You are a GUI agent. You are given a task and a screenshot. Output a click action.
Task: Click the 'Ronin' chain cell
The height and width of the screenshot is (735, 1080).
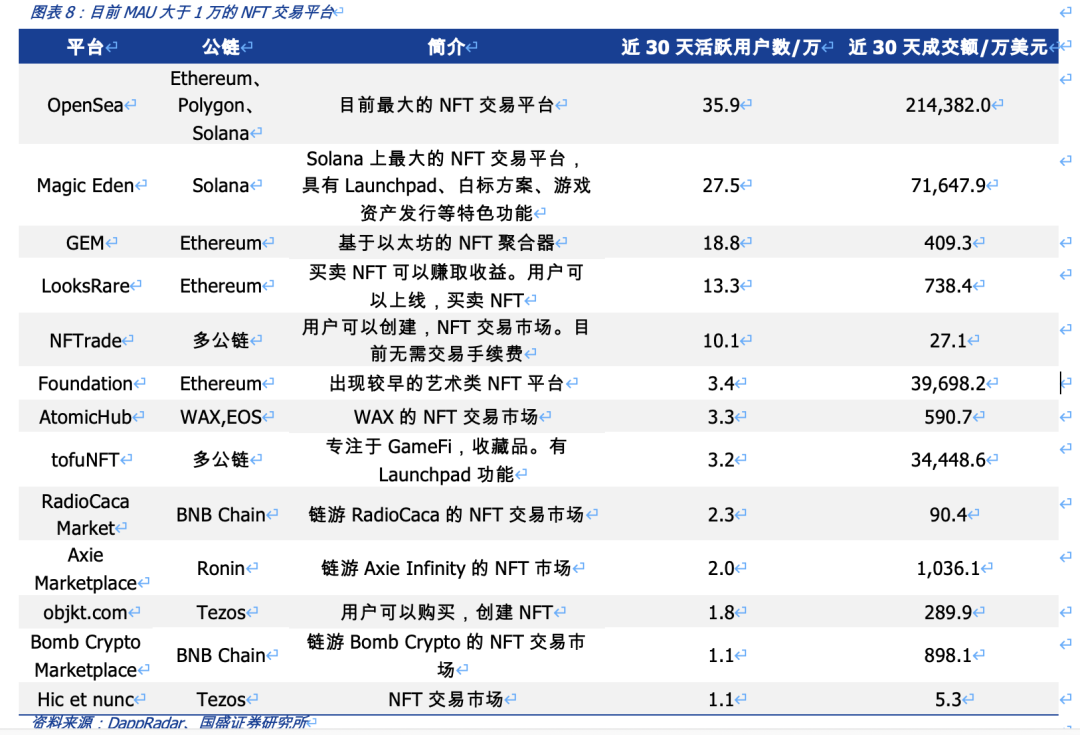coord(220,569)
